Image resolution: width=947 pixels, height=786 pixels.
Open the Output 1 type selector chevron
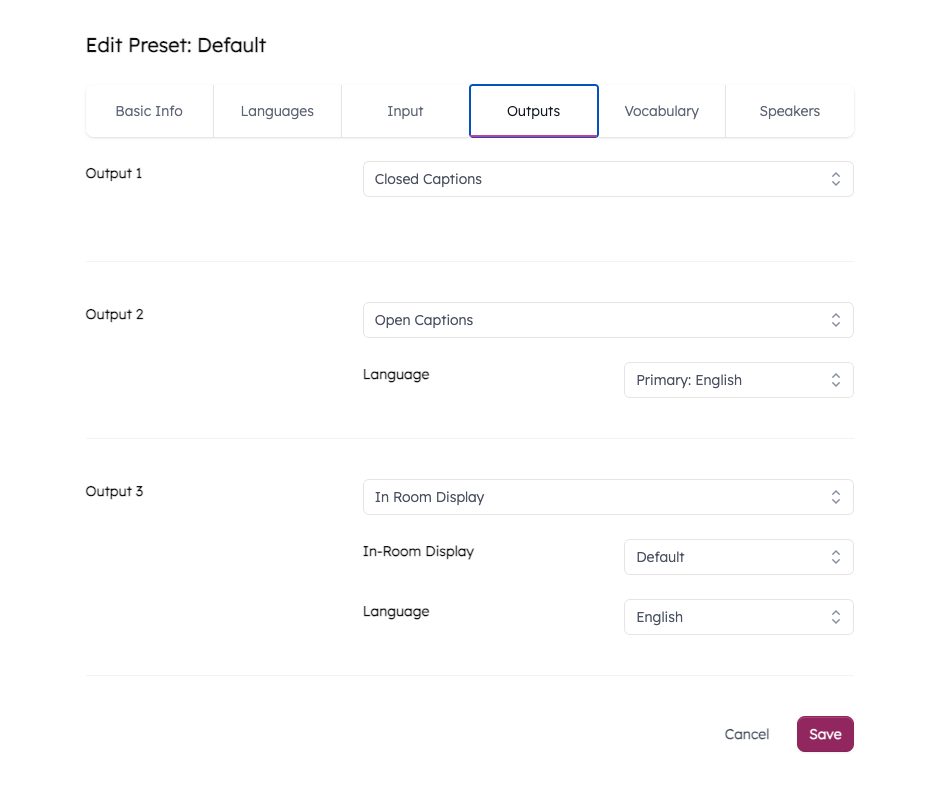tap(836, 178)
